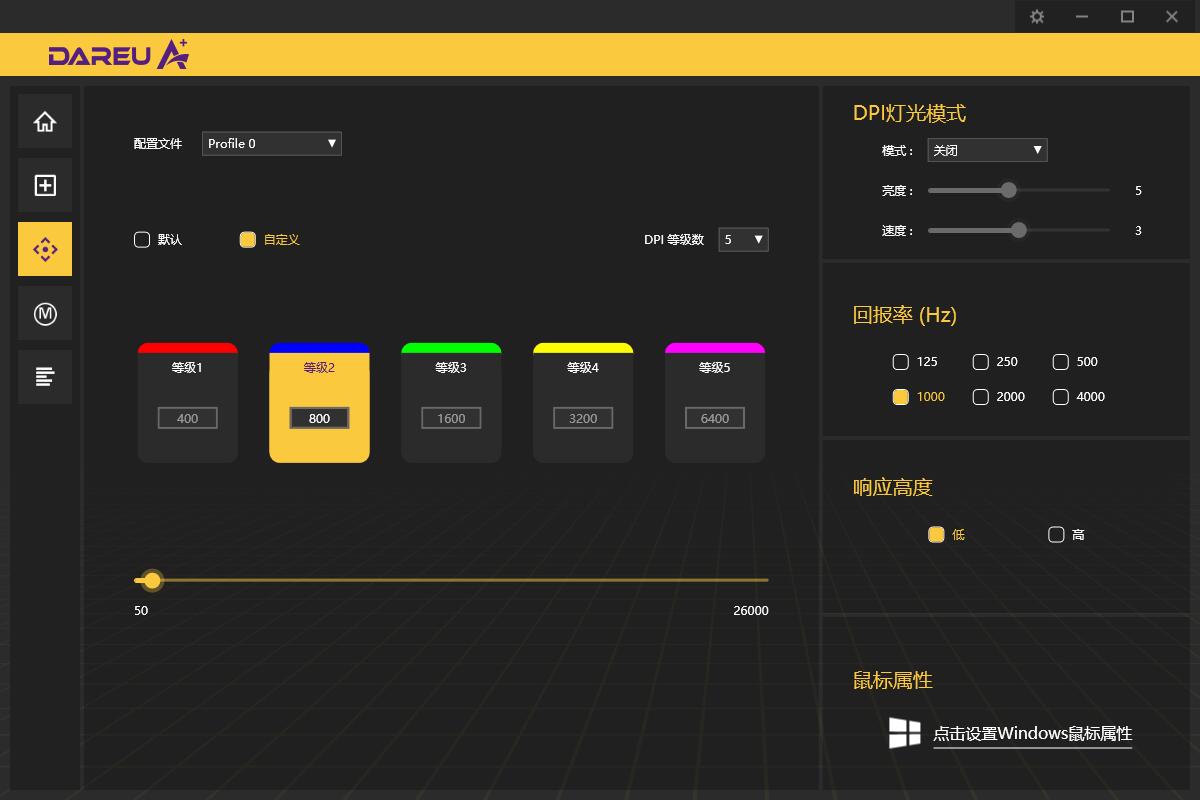Click the 50 minimum DPI label
1200x800 pixels.
(x=141, y=610)
